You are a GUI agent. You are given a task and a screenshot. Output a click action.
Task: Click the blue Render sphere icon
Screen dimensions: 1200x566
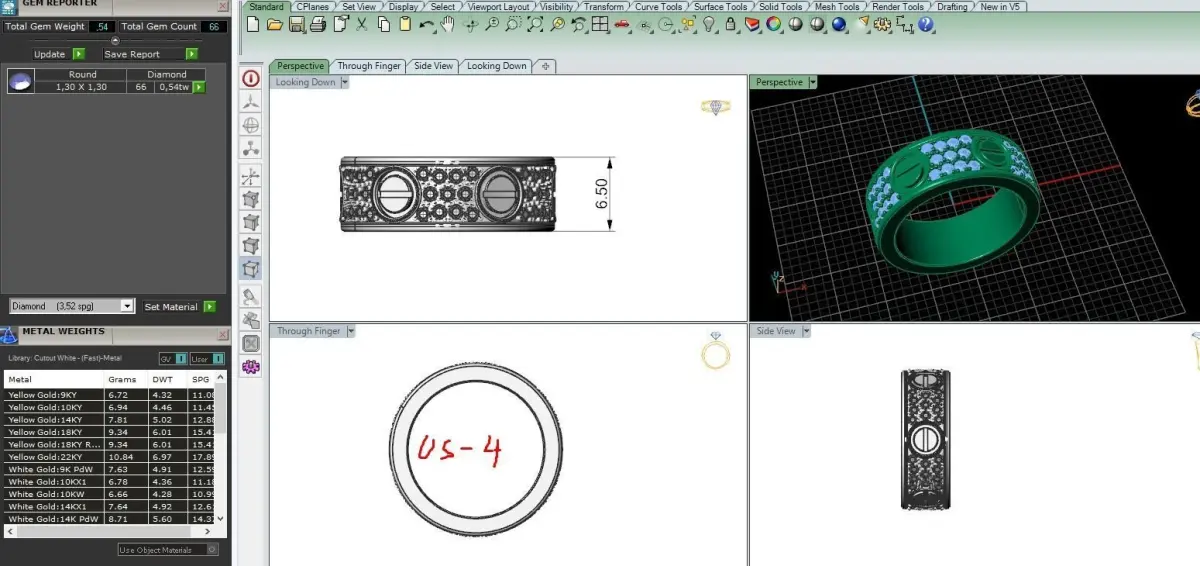pos(839,24)
